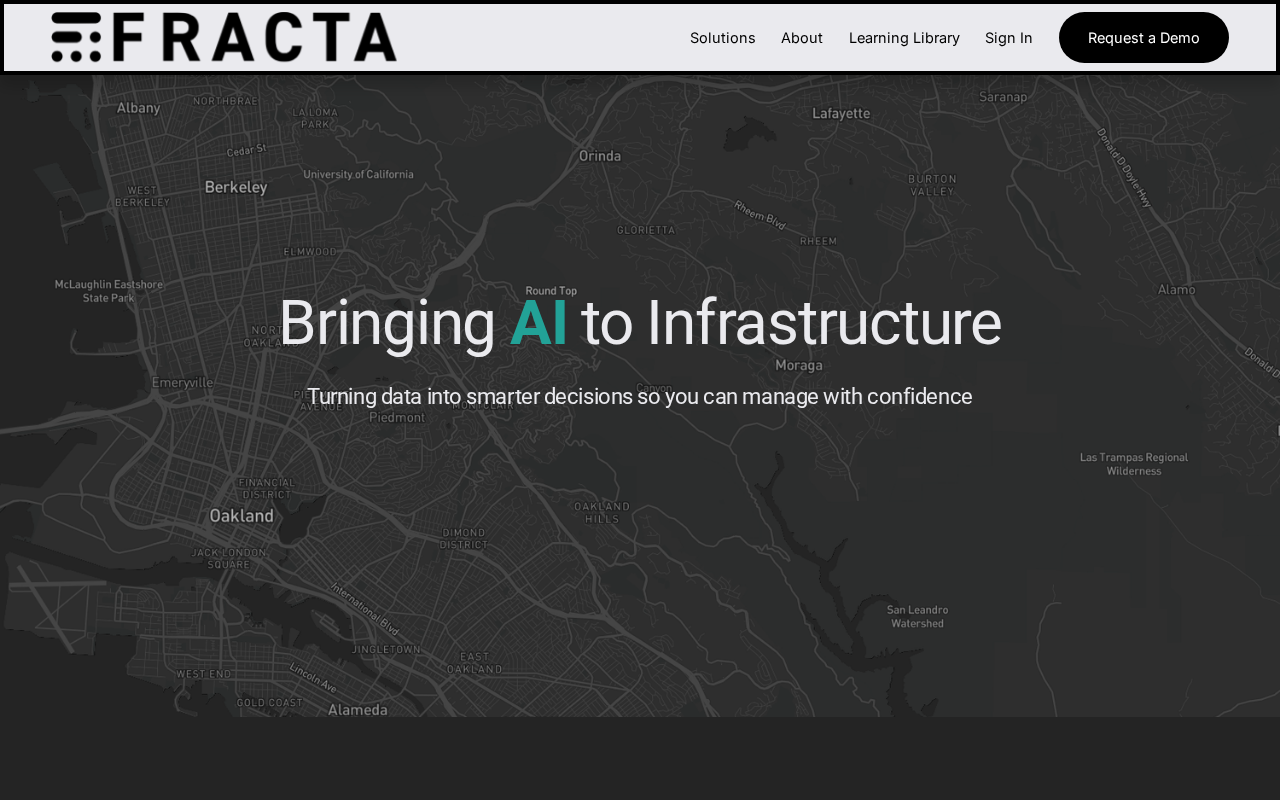Select the Lafayette map label
The width and height of the screenshot is (1280, 800).
pos(840,114)
